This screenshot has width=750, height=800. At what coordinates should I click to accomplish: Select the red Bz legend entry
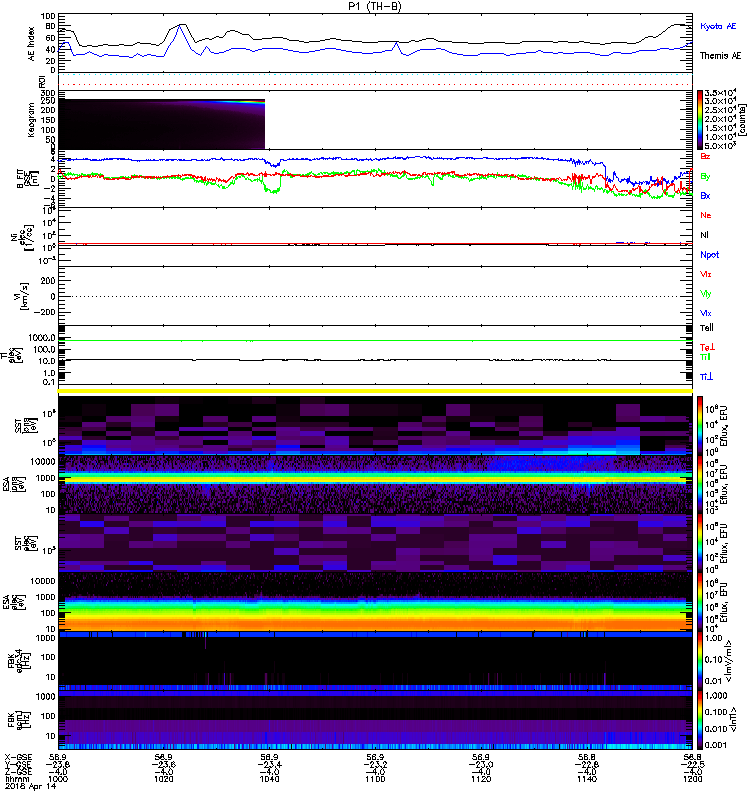[706, 157]
